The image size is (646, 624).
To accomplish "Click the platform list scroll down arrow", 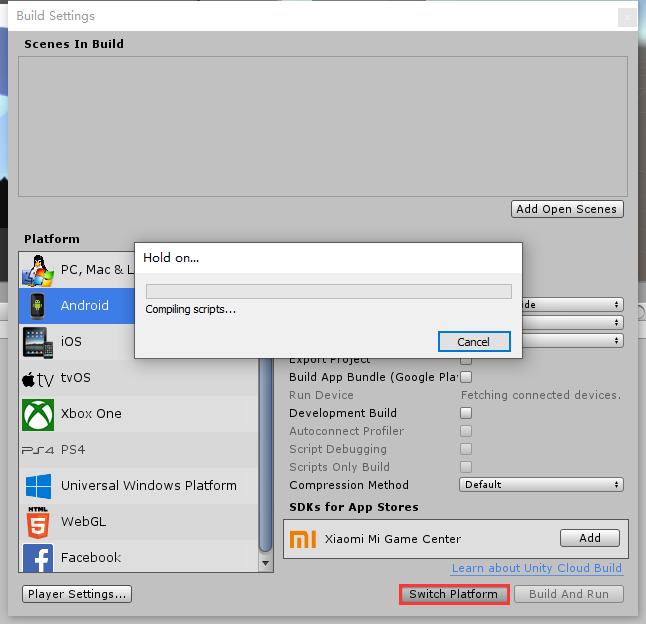I will [266, 563].
